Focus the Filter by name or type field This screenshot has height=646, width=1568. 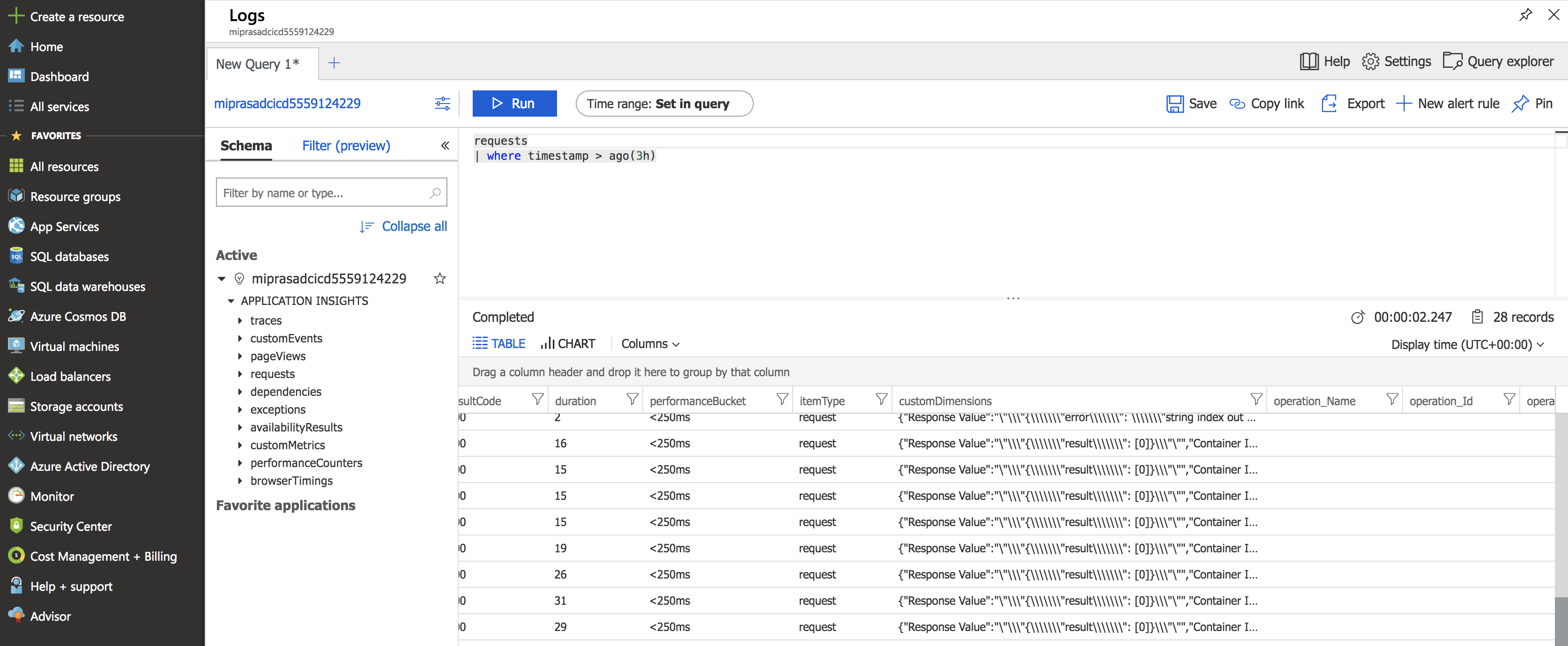click(x=332, y=193)
